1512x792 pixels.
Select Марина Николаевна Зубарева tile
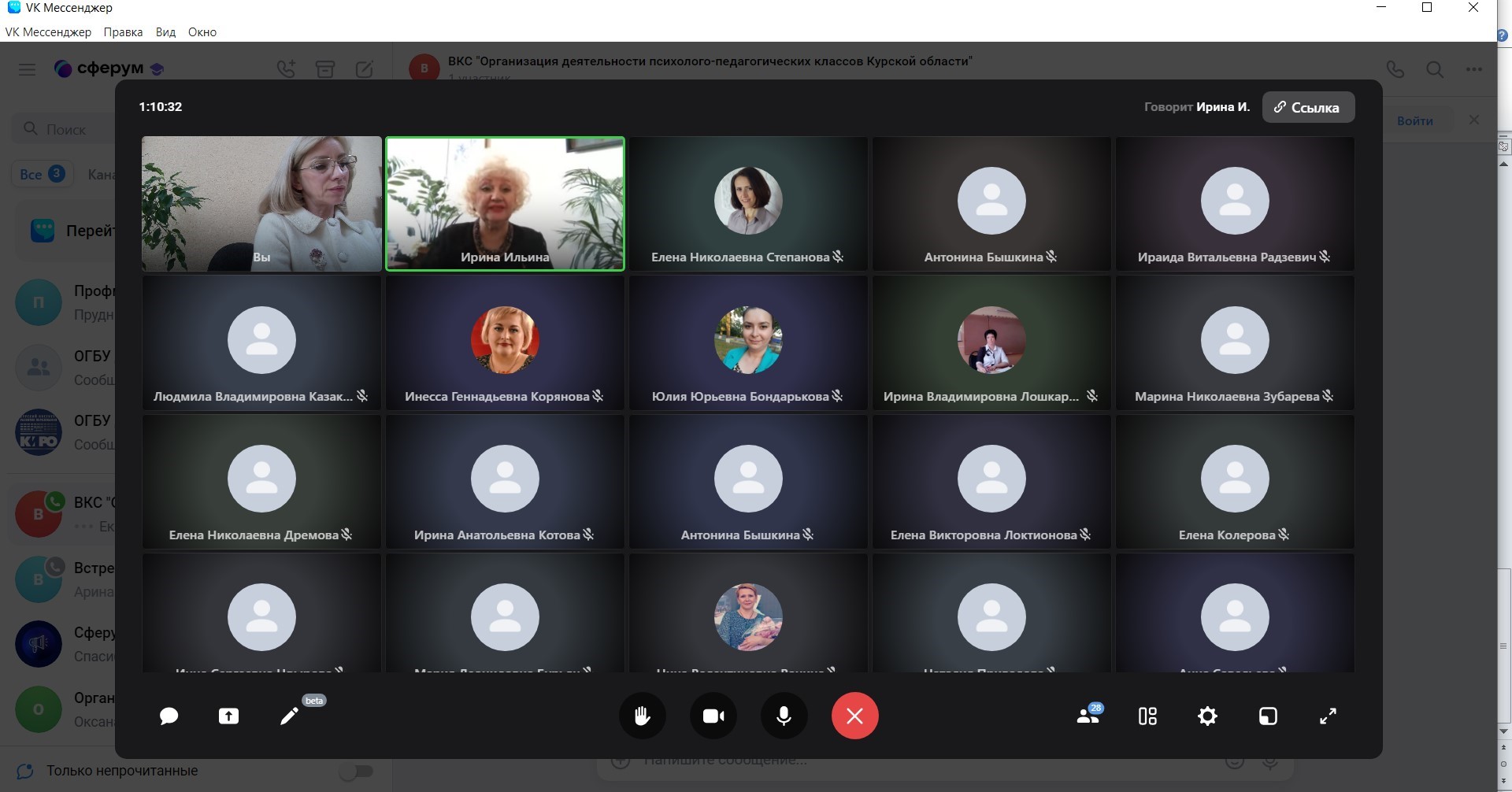1235,342
